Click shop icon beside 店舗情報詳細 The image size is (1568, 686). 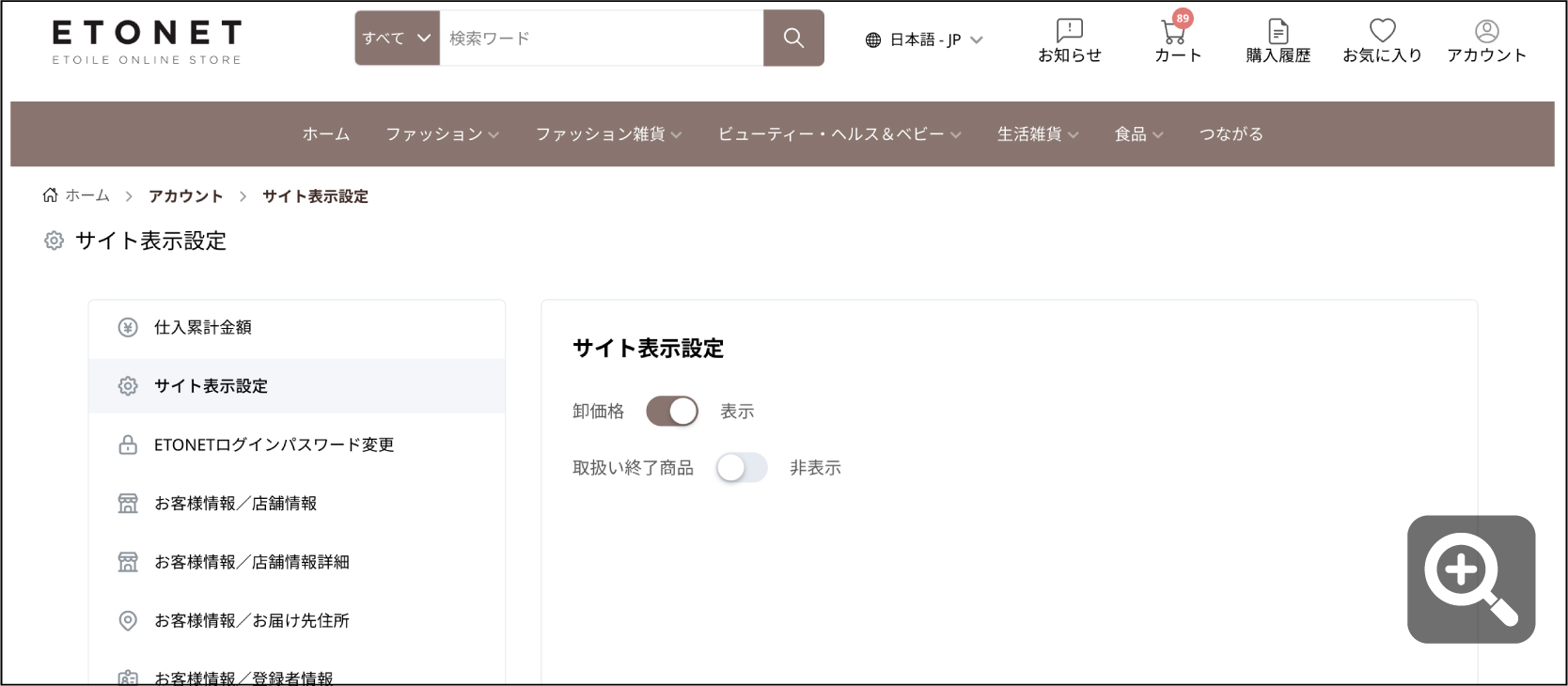[128, 562]
